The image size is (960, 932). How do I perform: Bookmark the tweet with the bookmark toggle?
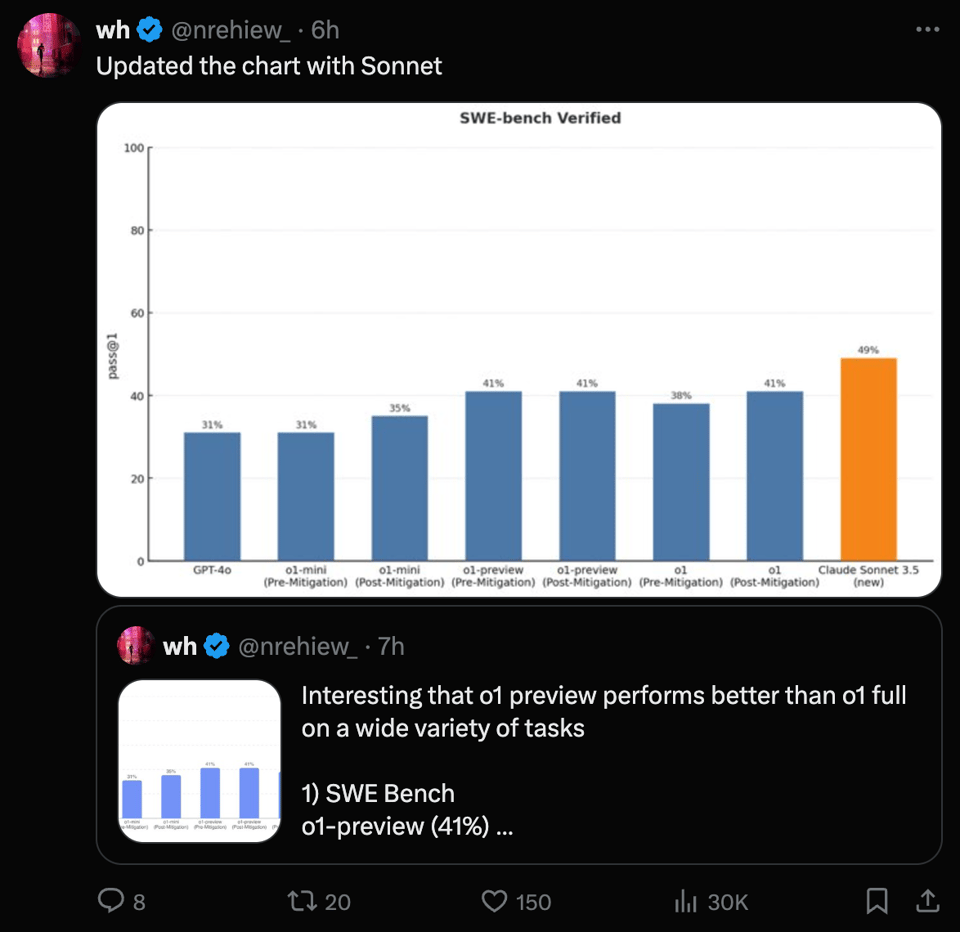coord(877,901)
